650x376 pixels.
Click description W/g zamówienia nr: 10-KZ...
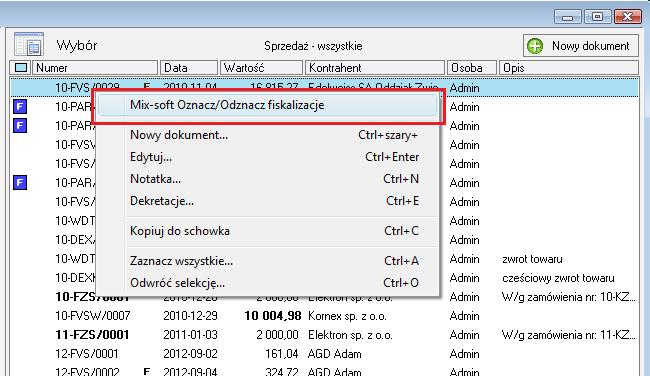(x=568, y=297)
